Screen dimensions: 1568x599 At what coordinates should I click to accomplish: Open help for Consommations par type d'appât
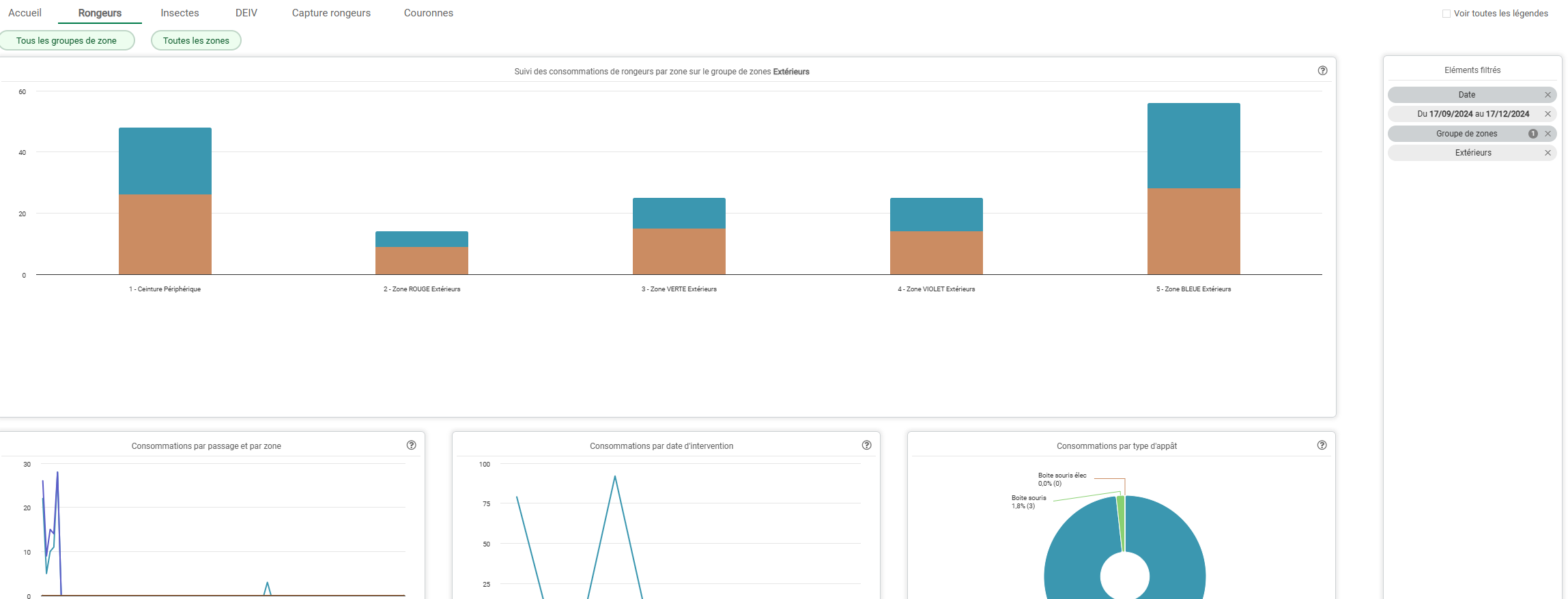pos(1322,445)
